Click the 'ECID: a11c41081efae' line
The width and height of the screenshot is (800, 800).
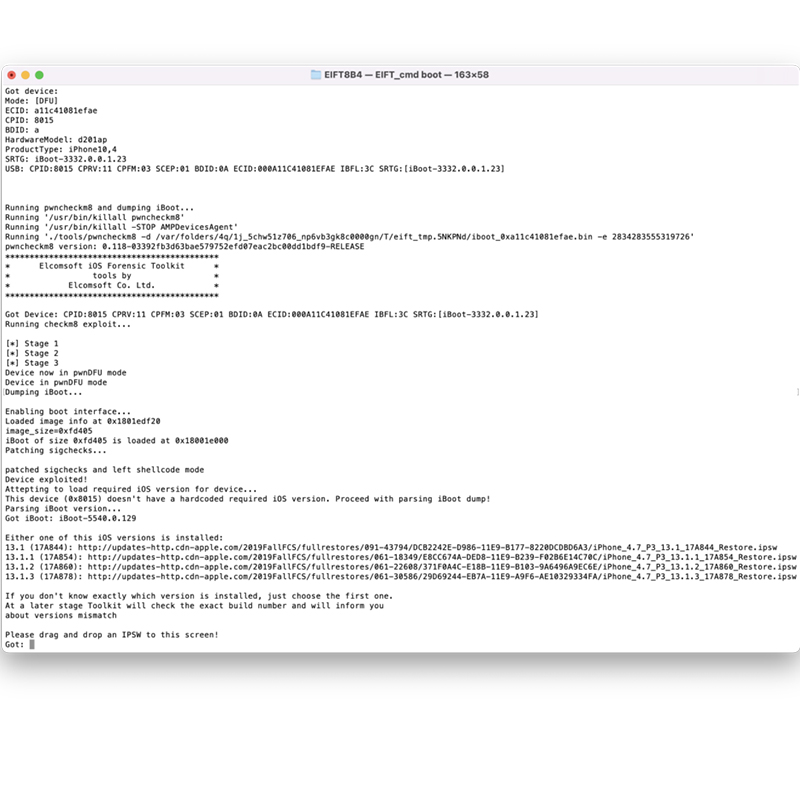(51, 111)
